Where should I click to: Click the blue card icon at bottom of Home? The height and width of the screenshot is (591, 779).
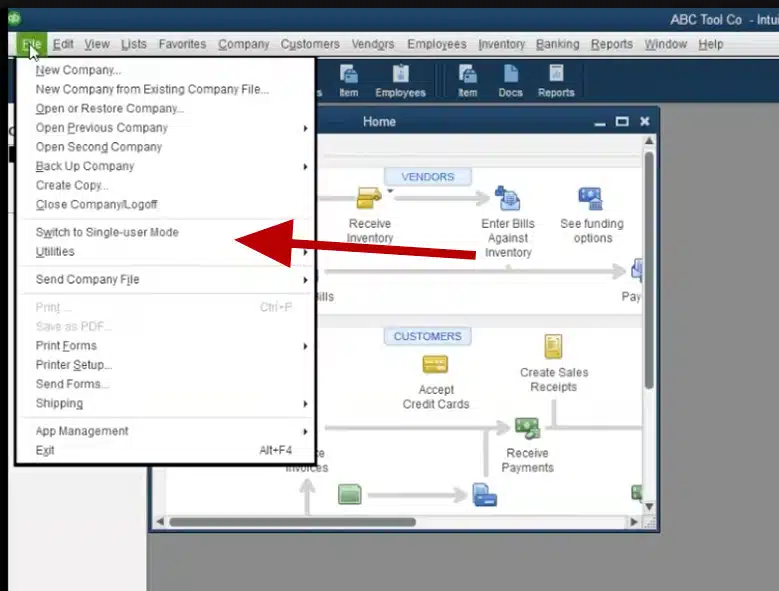tap(484, 495)
